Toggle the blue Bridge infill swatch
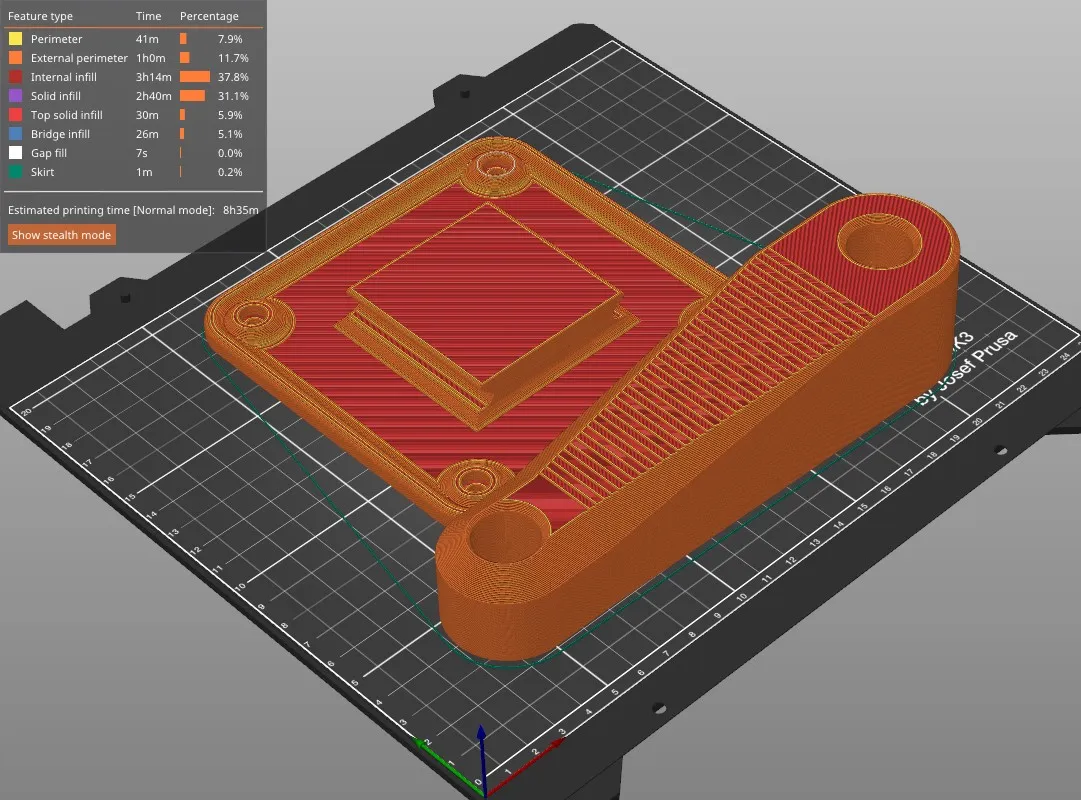1081x800 pixels. 15,134
